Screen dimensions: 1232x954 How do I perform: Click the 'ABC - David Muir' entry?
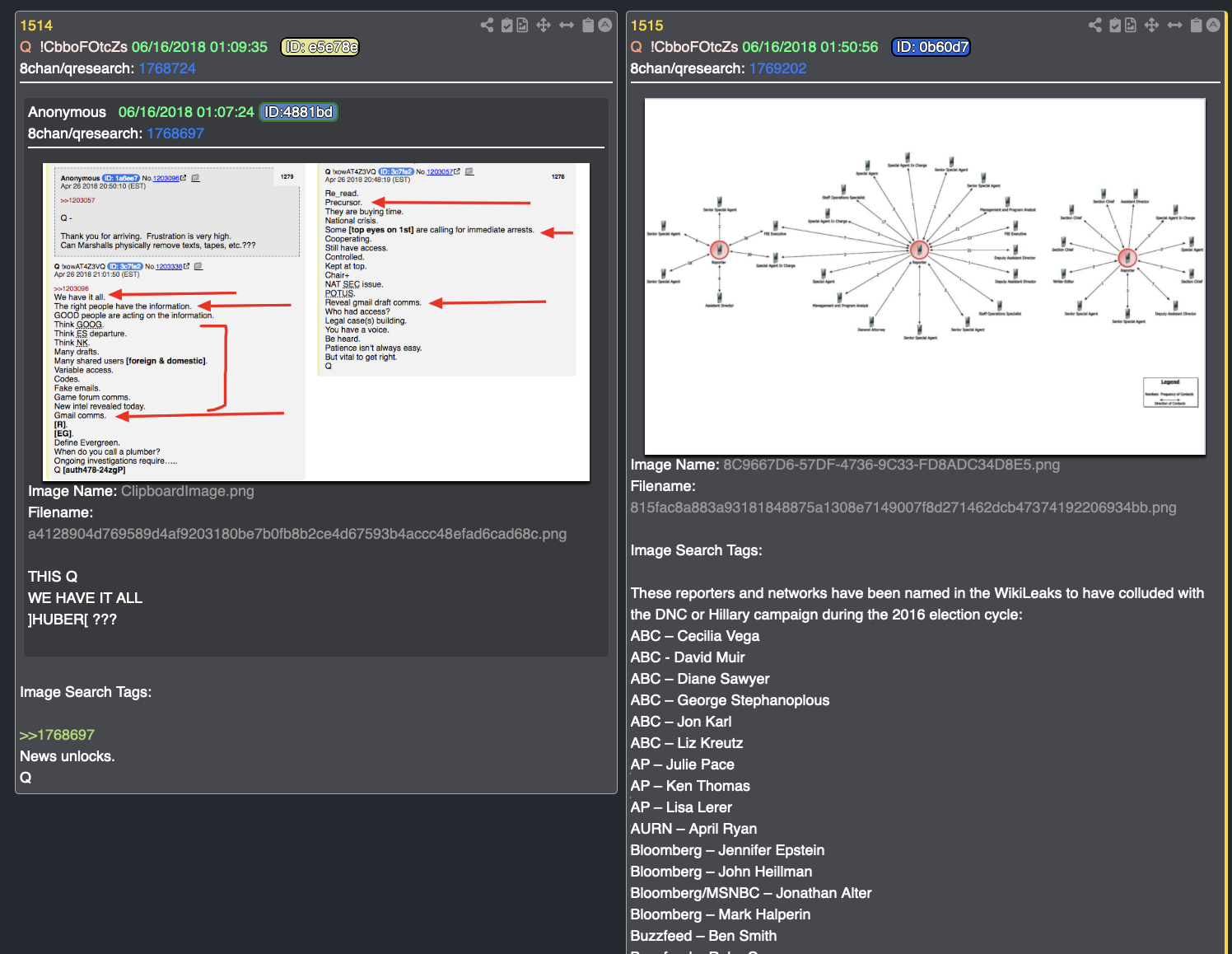pos(688,657)
